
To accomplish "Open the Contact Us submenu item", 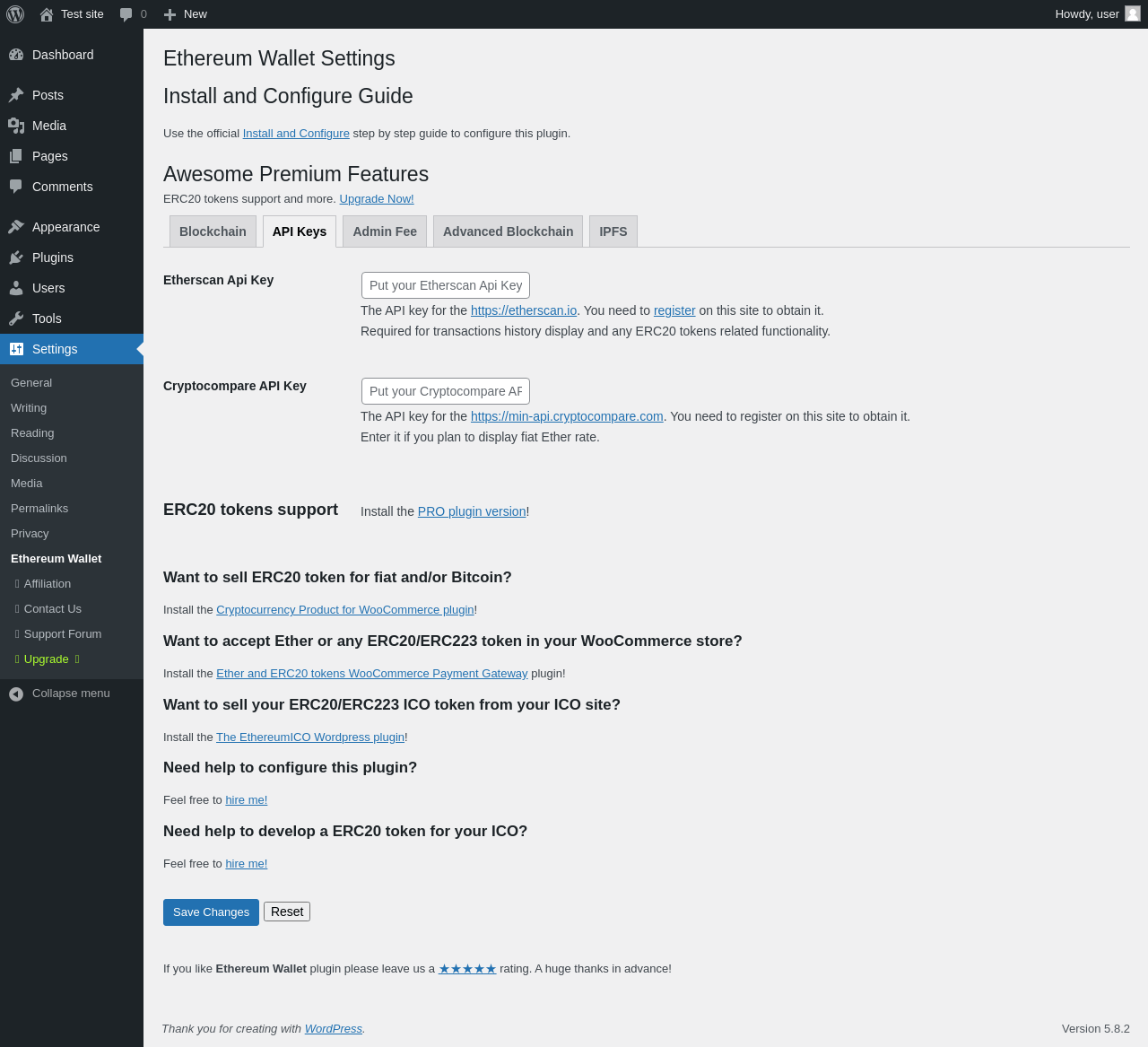I will pyautogui.click(x=52, y=608).
